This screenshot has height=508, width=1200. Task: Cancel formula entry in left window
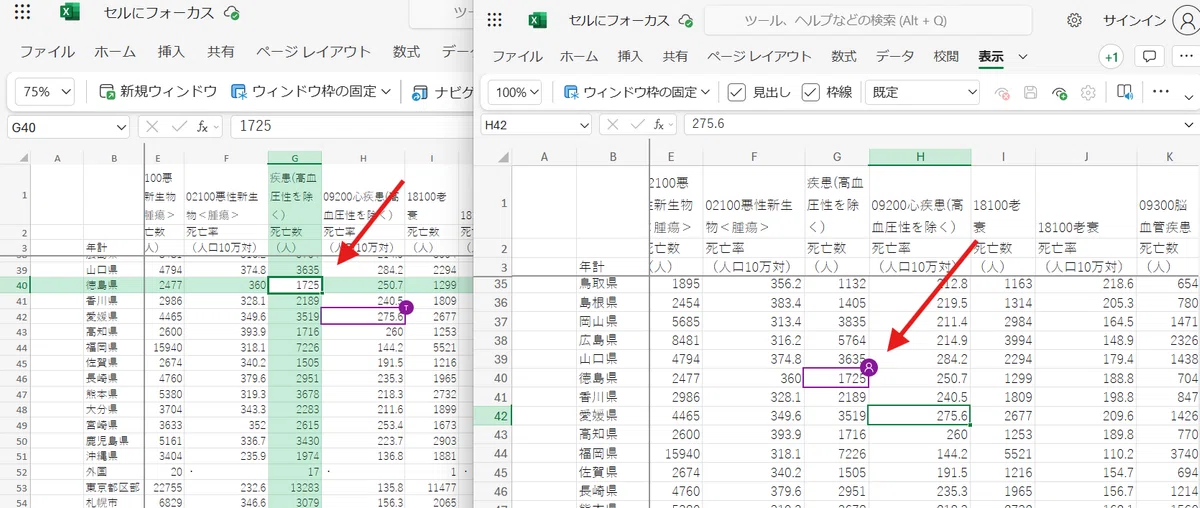coord(153,127)
